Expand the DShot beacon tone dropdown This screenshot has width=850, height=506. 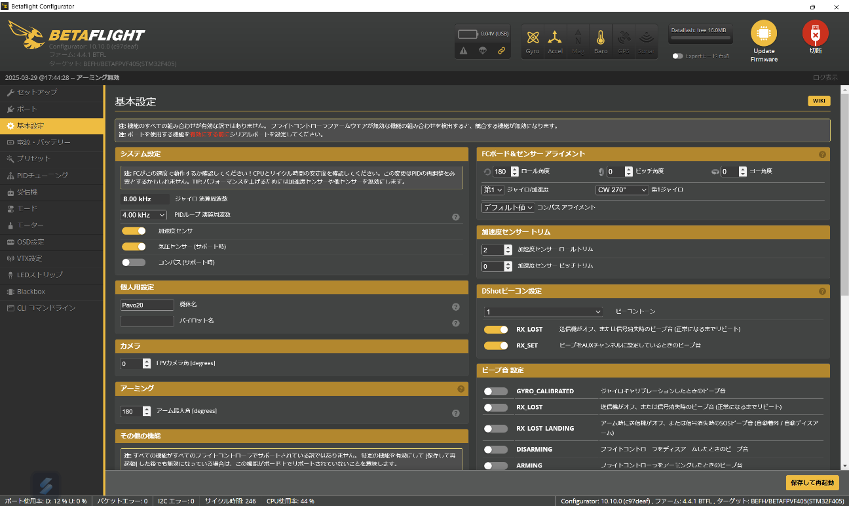[541, 311]
